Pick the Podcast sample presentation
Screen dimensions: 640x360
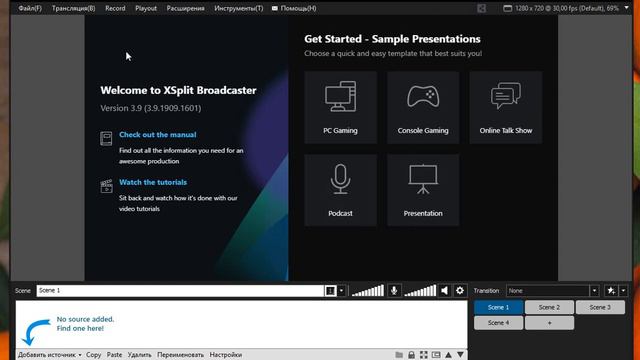coord(340,190)
